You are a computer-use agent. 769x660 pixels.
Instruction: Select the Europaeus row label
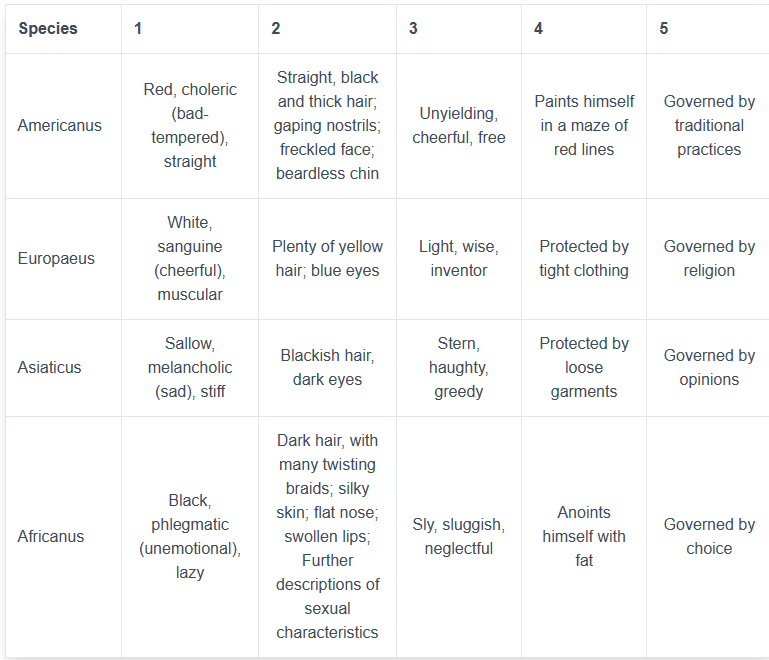(x=56, y=258)
